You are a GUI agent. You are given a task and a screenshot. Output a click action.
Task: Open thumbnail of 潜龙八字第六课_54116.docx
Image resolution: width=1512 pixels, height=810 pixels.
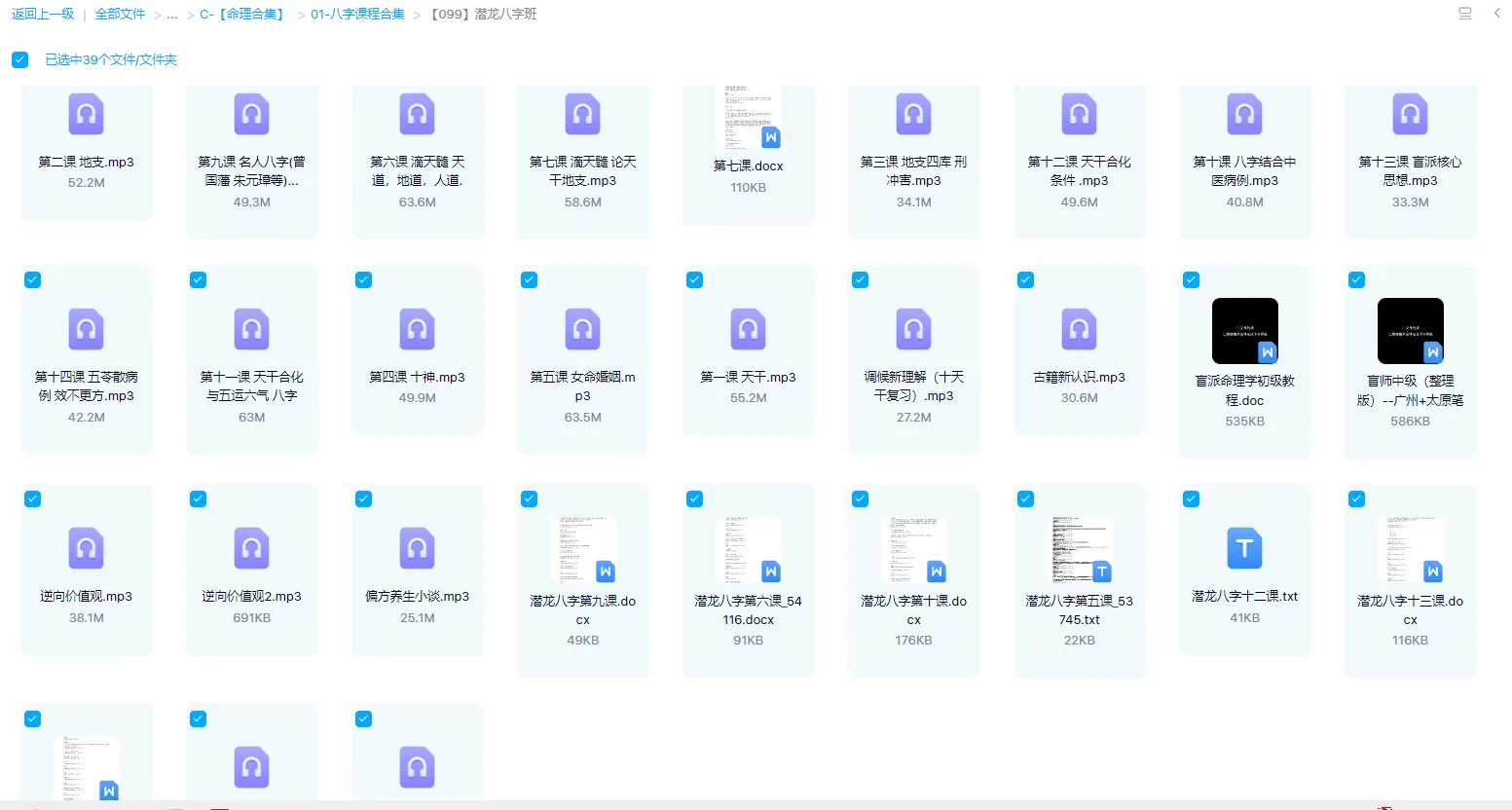(748, 550)
